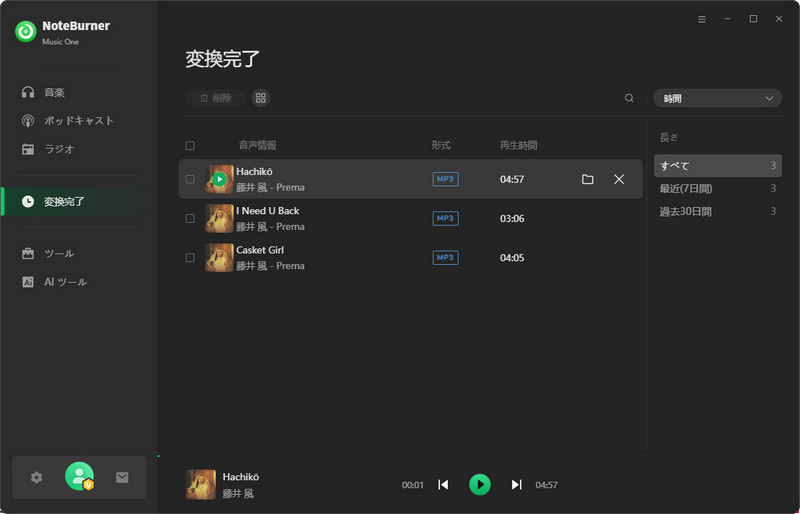Open the hamburger menu in title bar

(702, 19)
